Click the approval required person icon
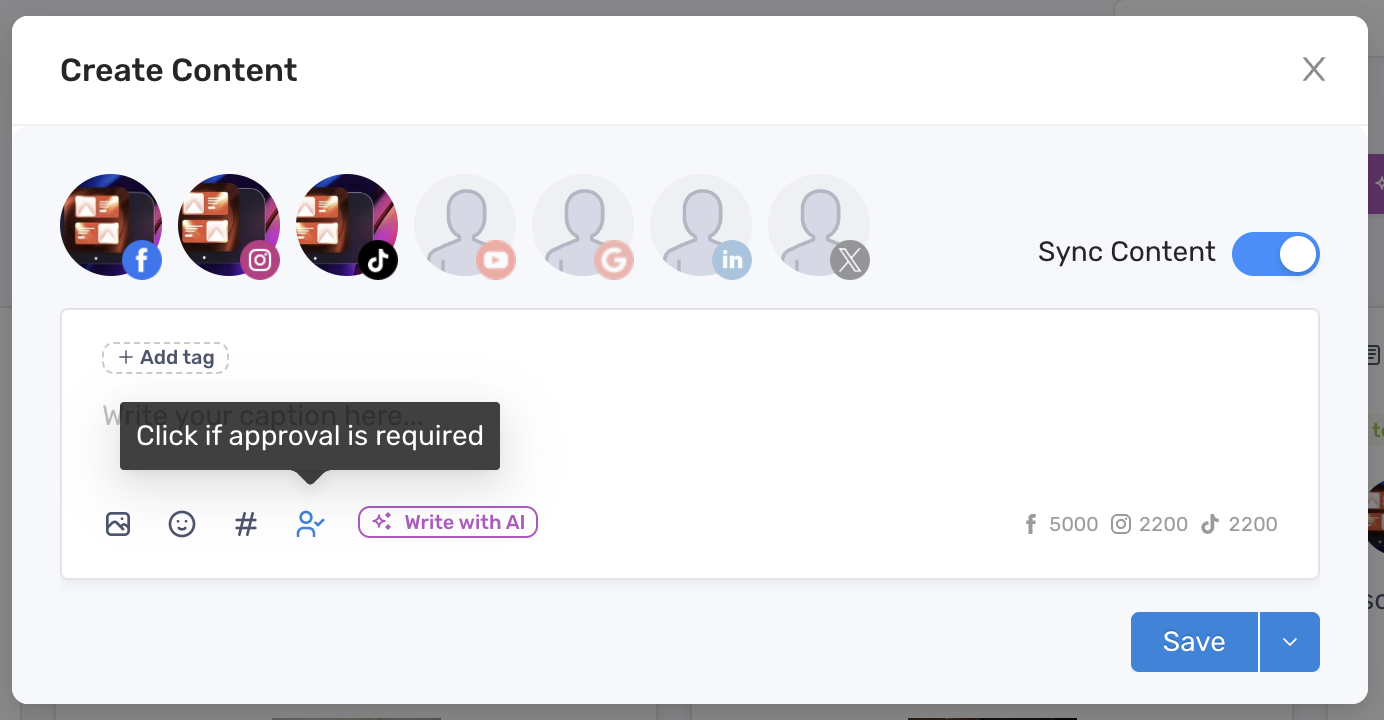Image resolution: width=1384 pixels, height=720 pixels. [310, 524]
